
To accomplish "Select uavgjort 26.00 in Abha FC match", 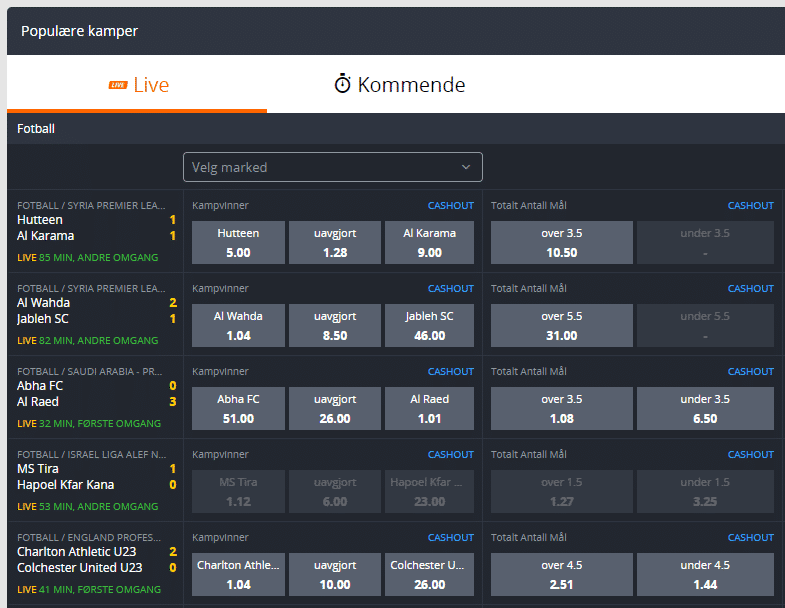I will (x=335, y=409).
